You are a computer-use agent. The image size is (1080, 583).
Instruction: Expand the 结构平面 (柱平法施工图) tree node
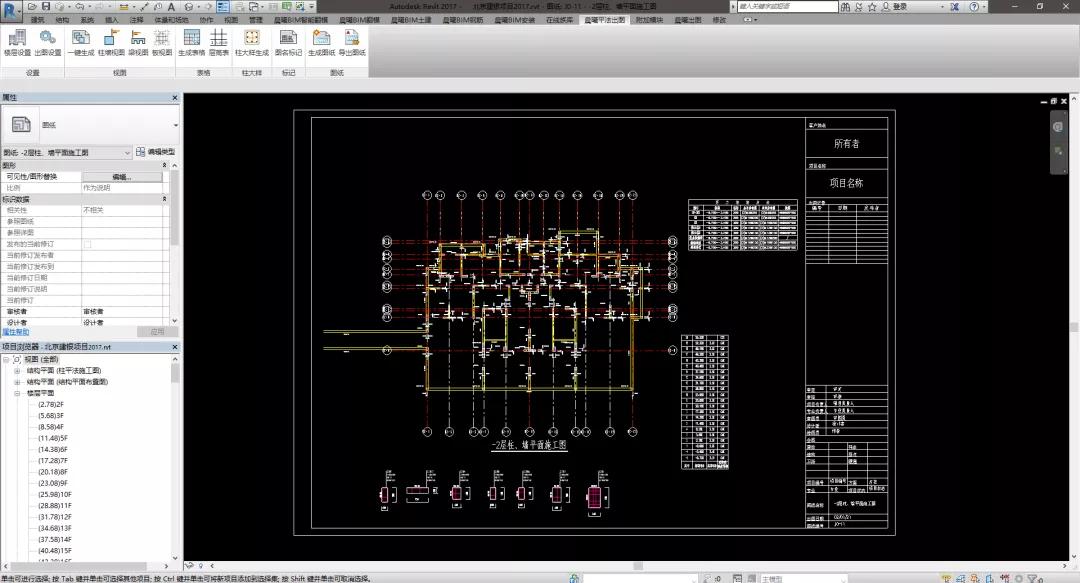tap(17, 371)
